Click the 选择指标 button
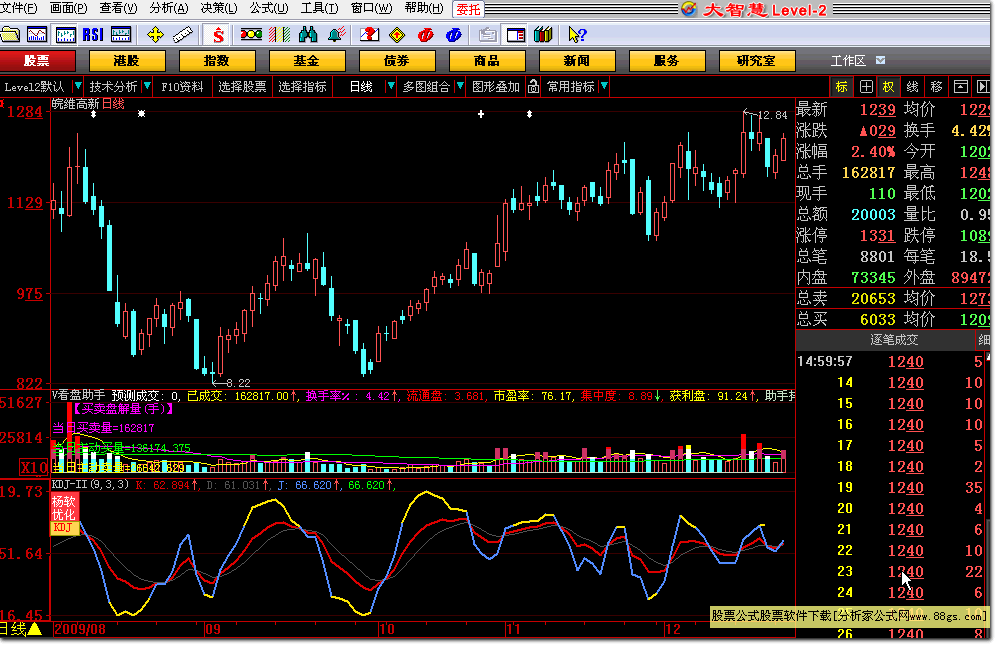This screenshot has height=645, width=997. [x=303, y=87]
